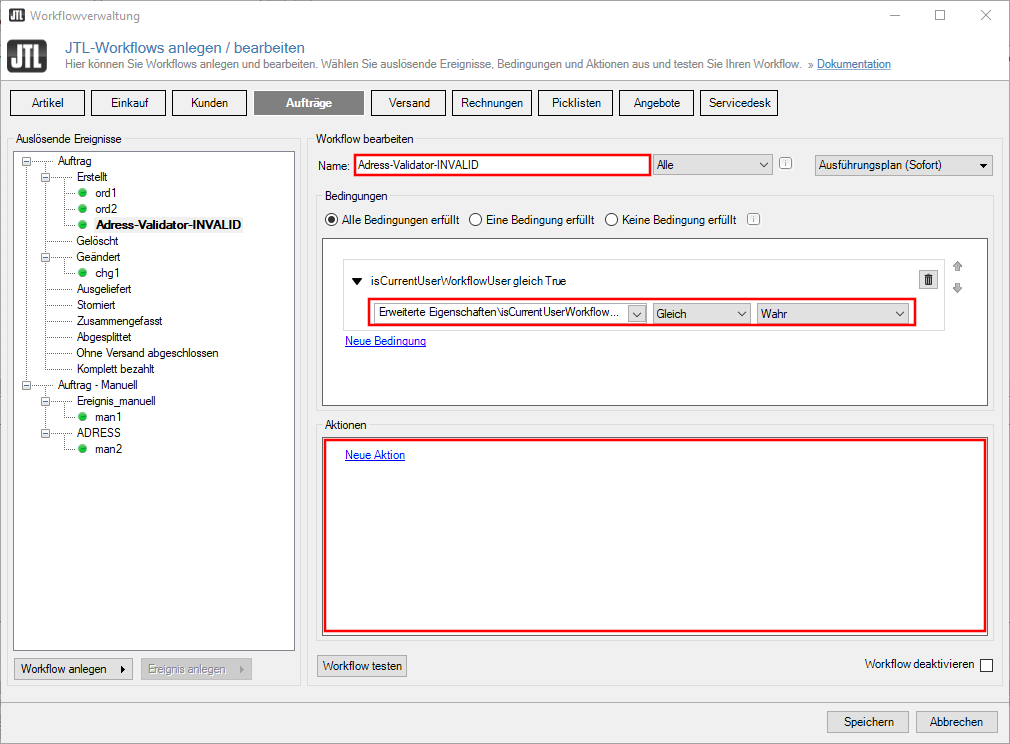Screen dimensions: 1010x744
Task: Switch to Rechnungen tab
Action: (492, 103)
